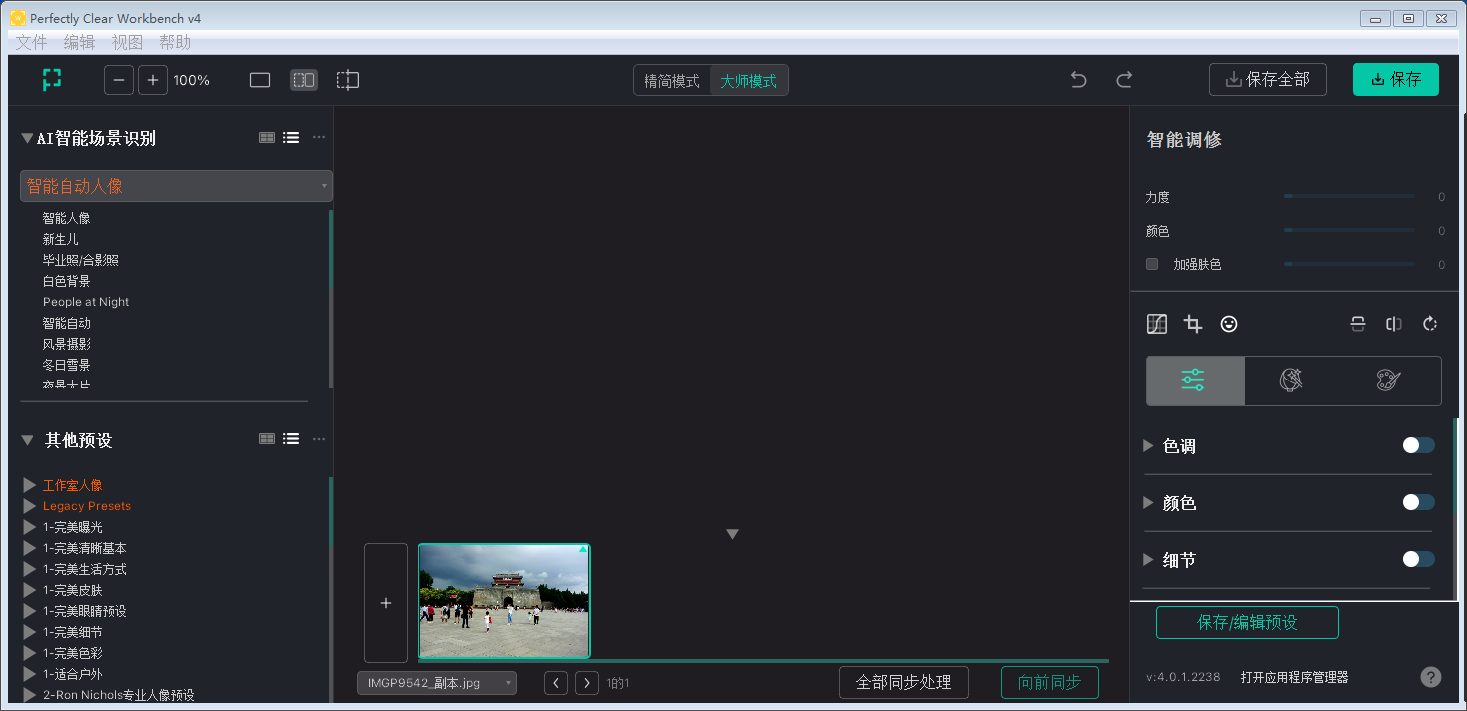The image size is (1467, 711).
Task: Open the color palette finishing tab
Action: point(1388,381)
